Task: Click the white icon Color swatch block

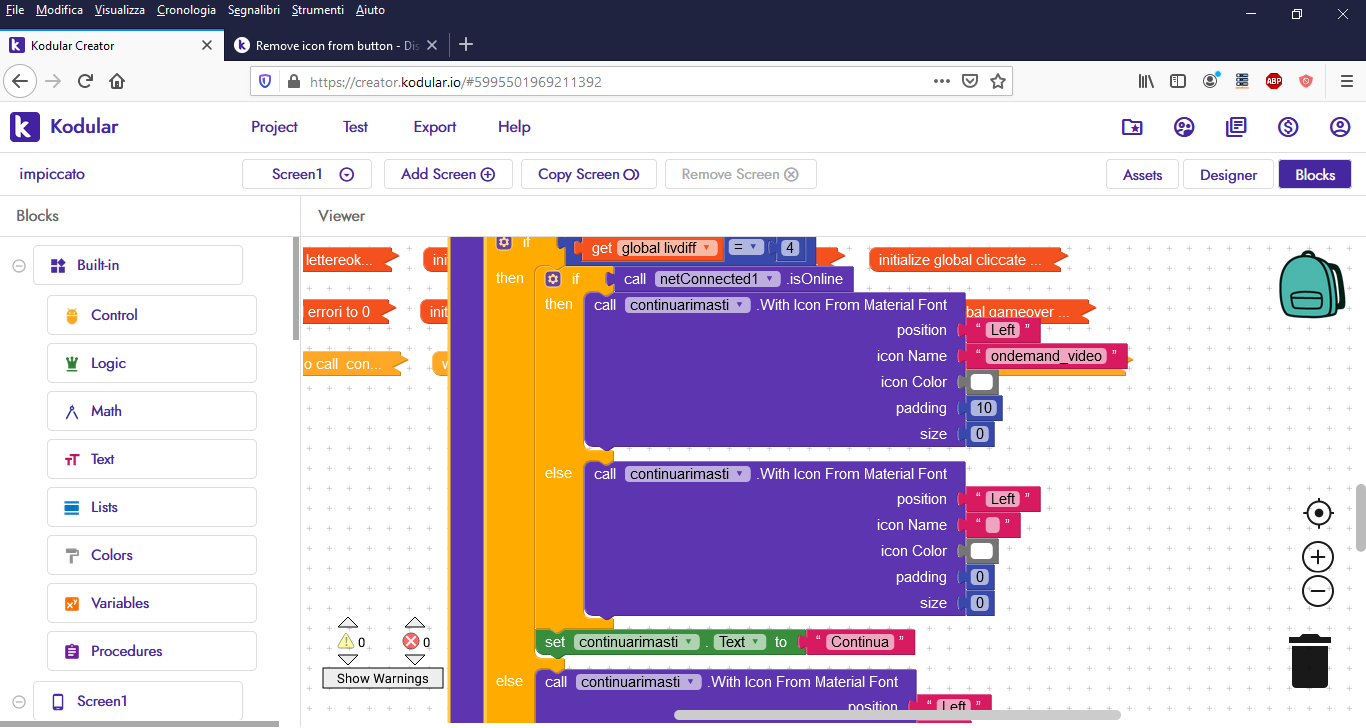Action: pos(982,382)
